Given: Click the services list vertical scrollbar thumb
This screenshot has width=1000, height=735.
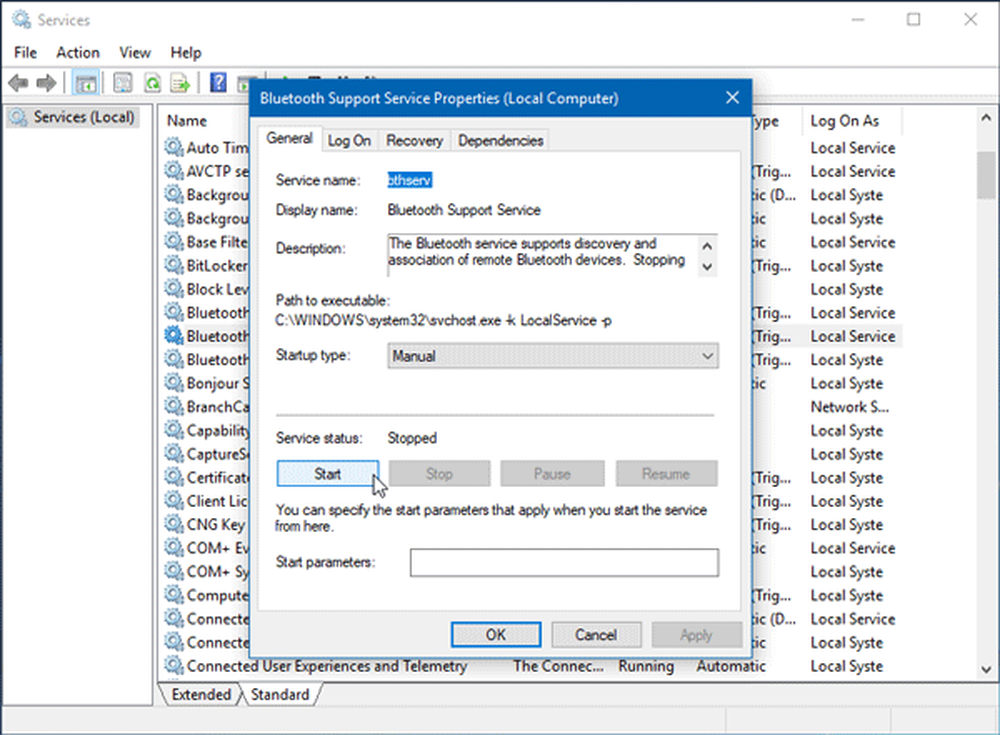Looking at the screenshot, I should (986, 175).
